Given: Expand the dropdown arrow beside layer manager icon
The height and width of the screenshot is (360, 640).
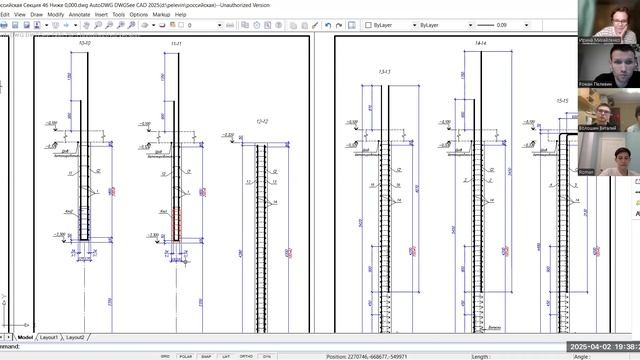Looking at the screenshot, I should pos(153,25).
